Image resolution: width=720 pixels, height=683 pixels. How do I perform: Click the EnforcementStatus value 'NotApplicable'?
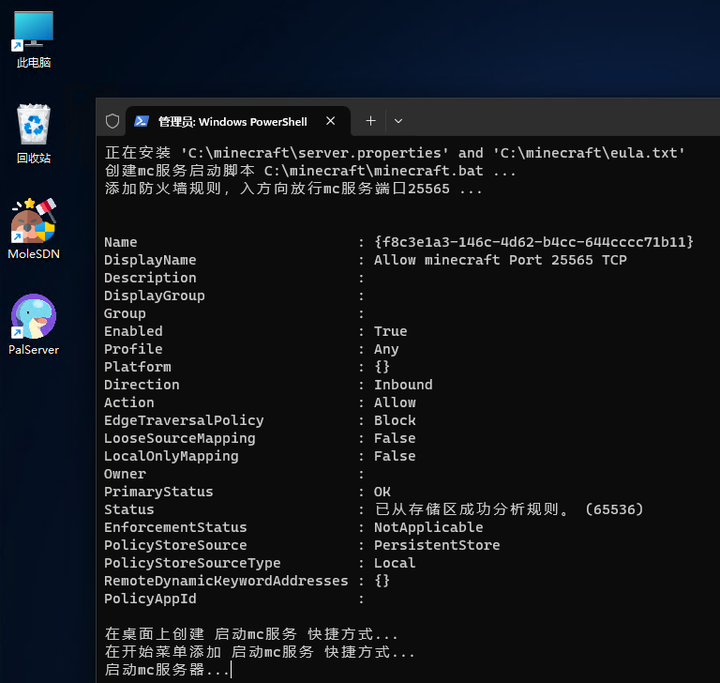coord(428,527)
